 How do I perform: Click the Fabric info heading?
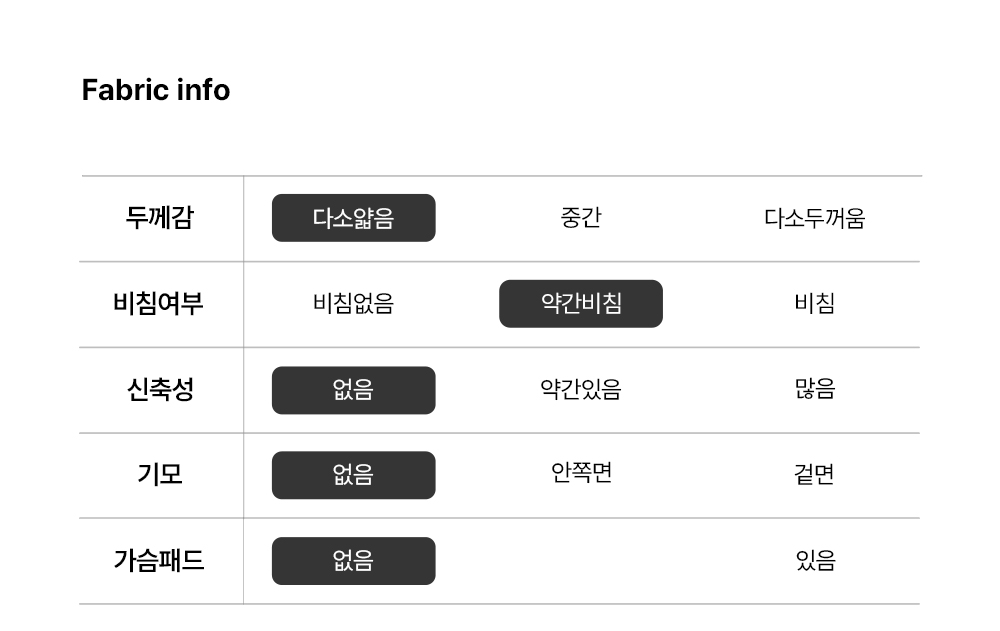[156, 90]
